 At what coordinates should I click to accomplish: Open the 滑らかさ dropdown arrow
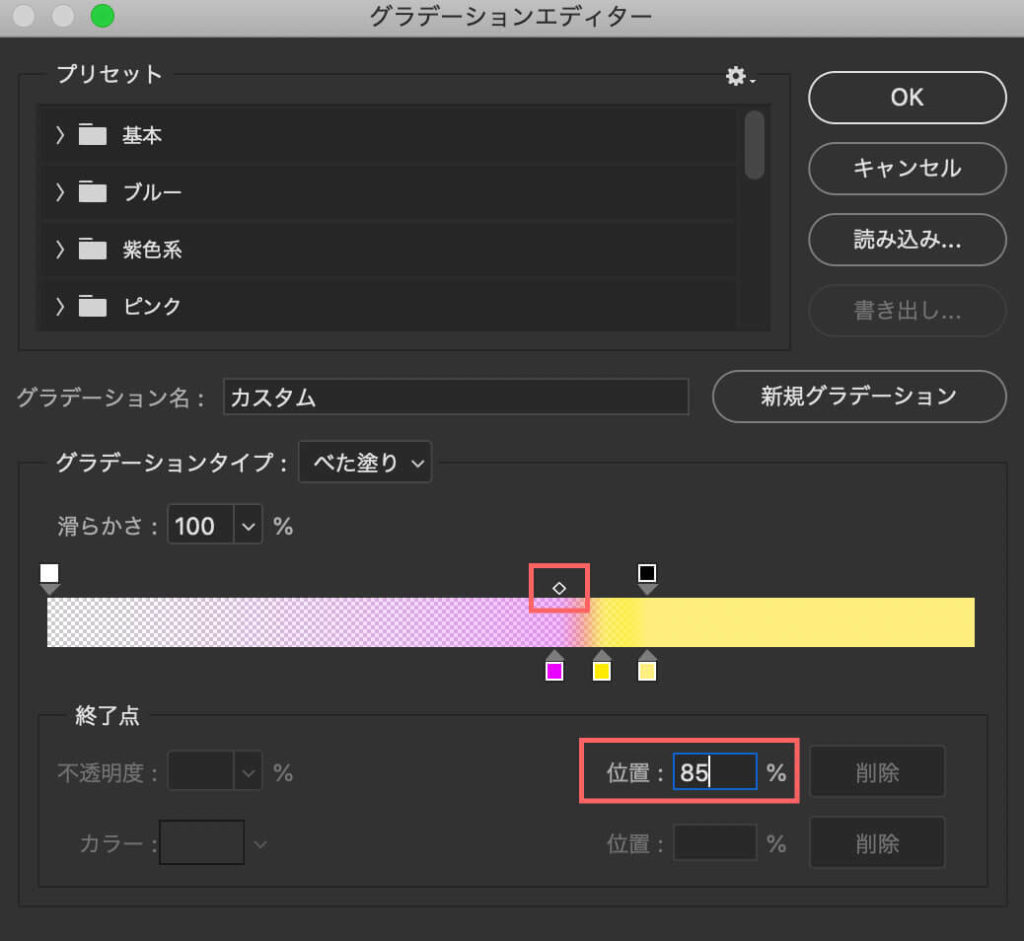(248, 526)
